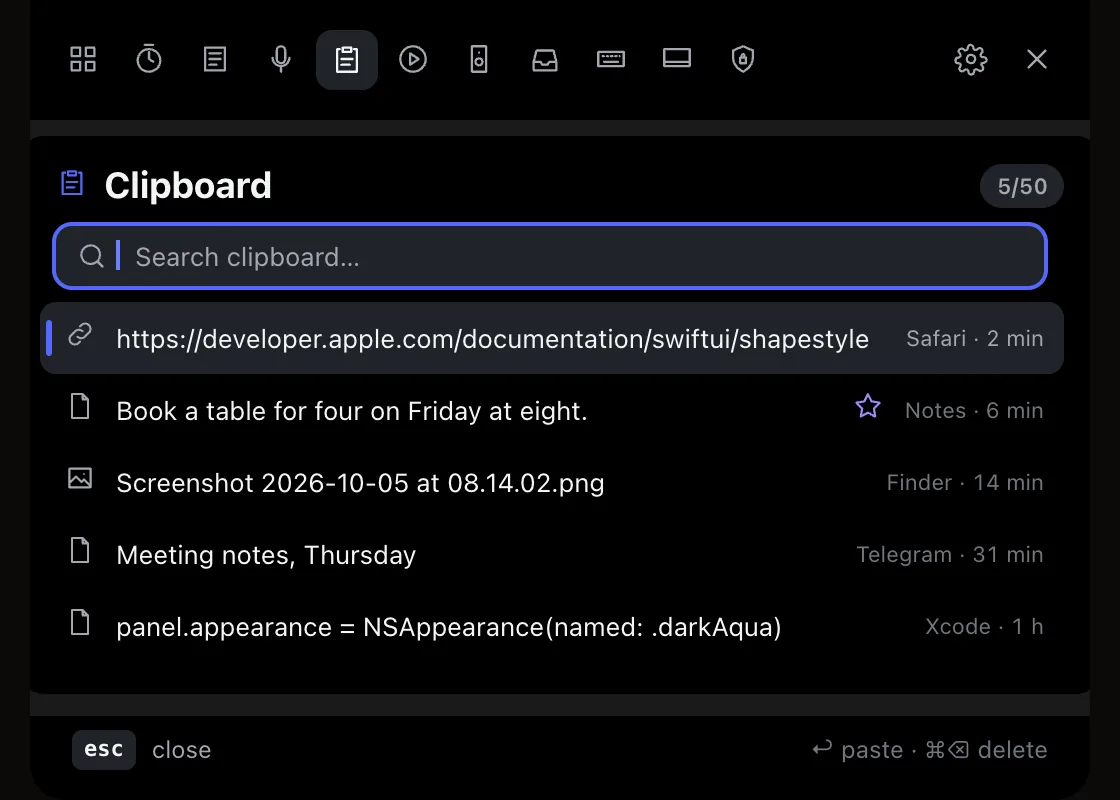Click document icon beside 'Book a table'
Viewport: 1120px width, 800px height.
click(x=80, y=406)
